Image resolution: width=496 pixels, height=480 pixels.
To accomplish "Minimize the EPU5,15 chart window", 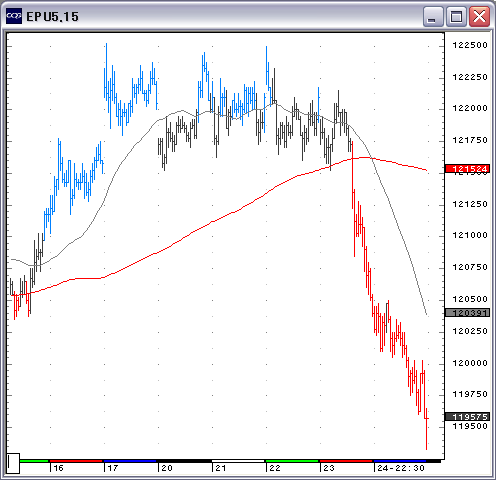I will click(433, 16).
